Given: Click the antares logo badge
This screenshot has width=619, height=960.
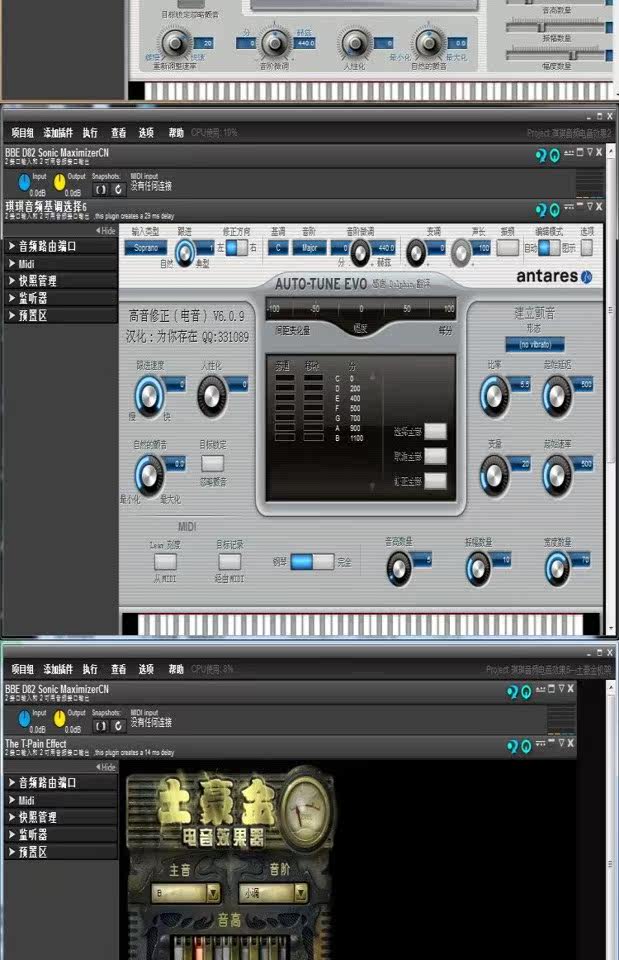Looking at the screenshot, I should (586, 277).
